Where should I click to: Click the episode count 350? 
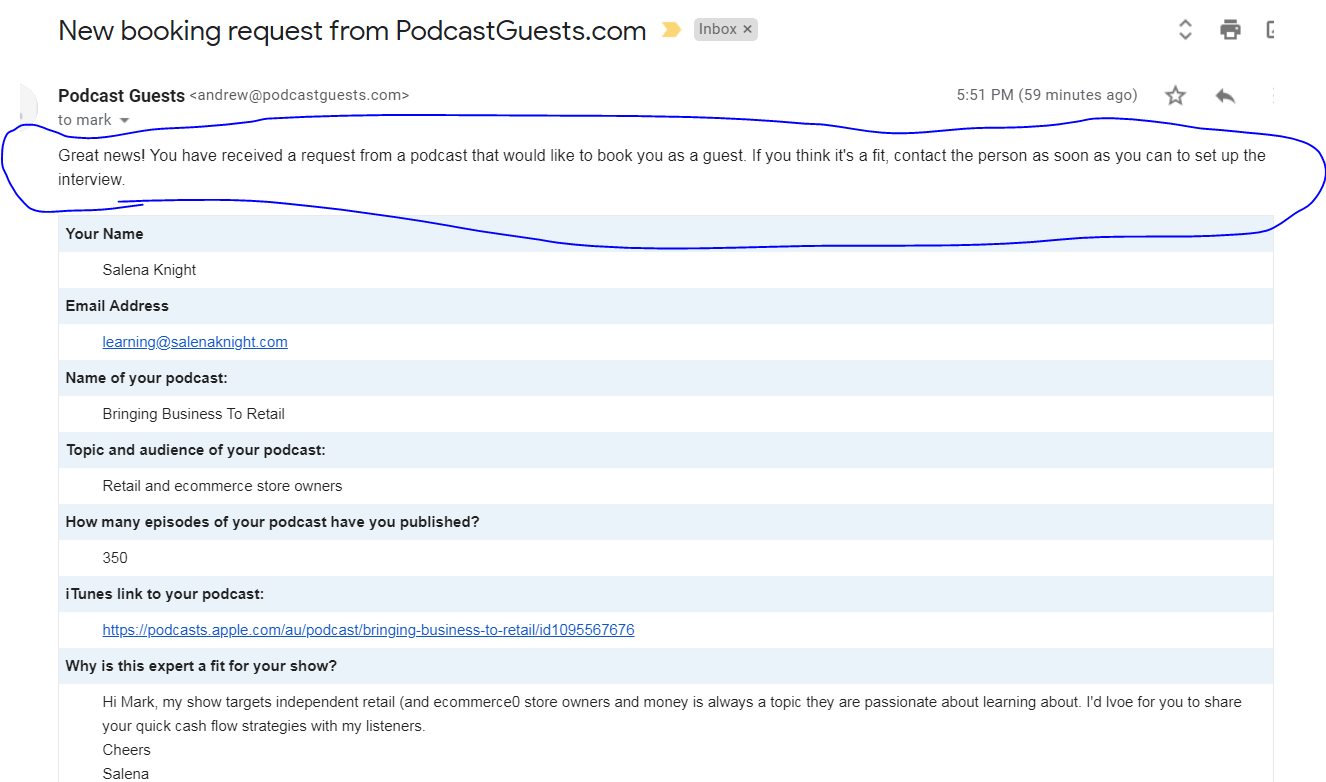(115, 558)
